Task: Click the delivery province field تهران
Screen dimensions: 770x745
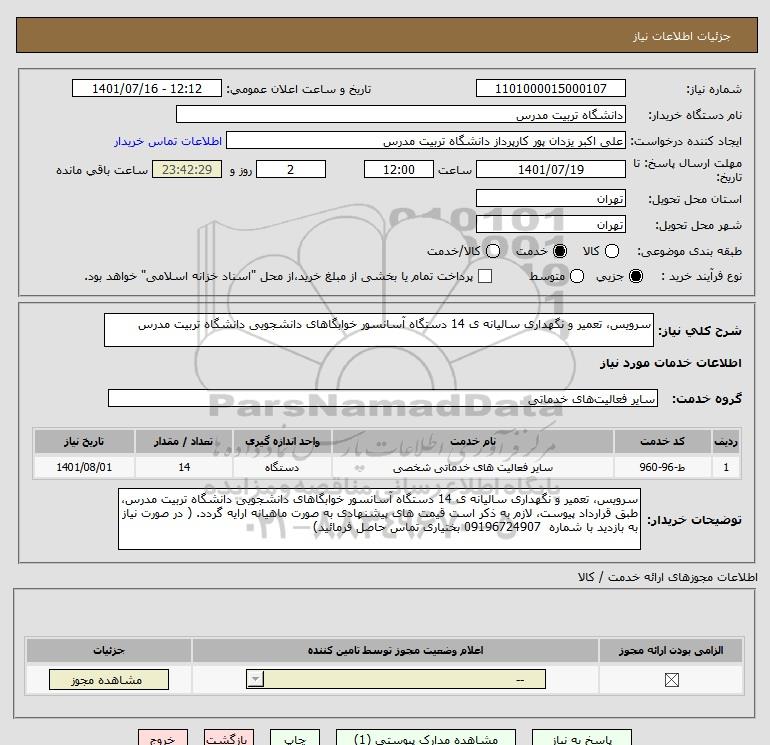Action: coord(550,198)
